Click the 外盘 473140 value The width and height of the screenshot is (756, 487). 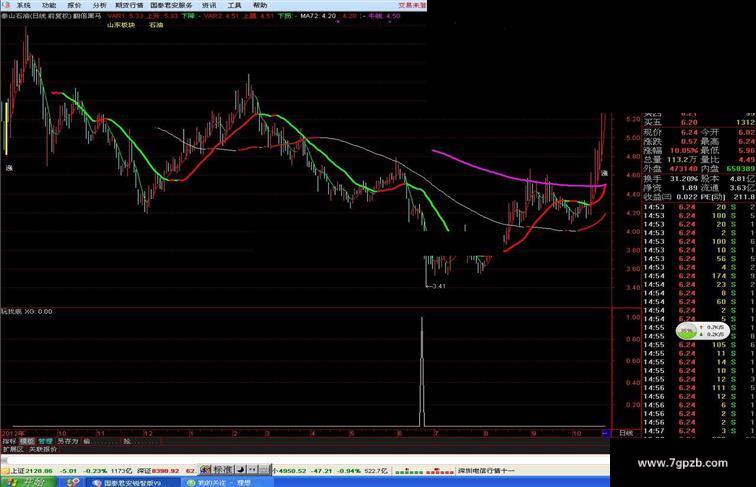tap(683, 169)
